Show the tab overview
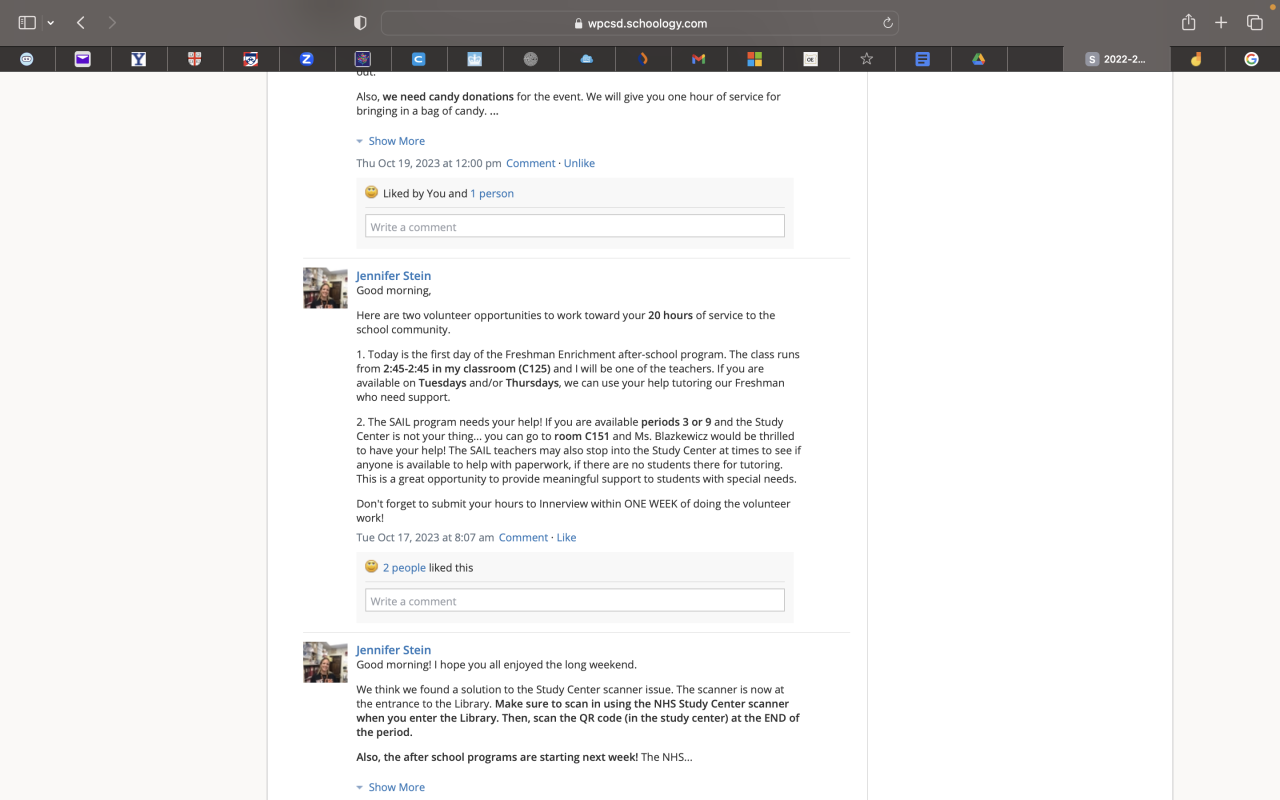The image size is (1280, 800). click(x=1254, y=23)
